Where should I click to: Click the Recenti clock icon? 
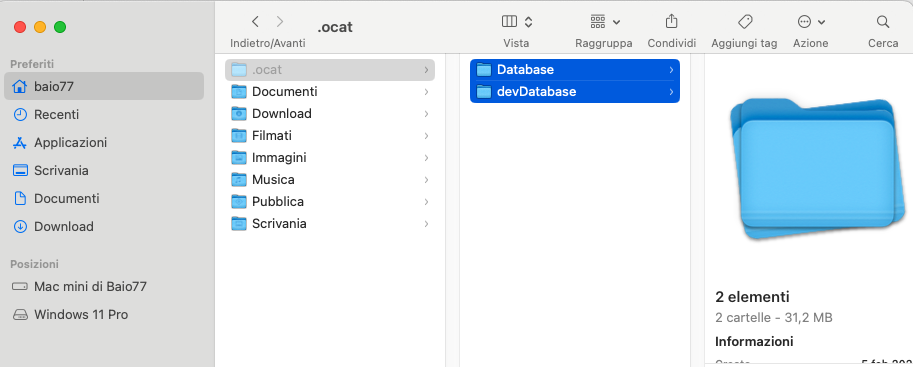tap(20, 114)
